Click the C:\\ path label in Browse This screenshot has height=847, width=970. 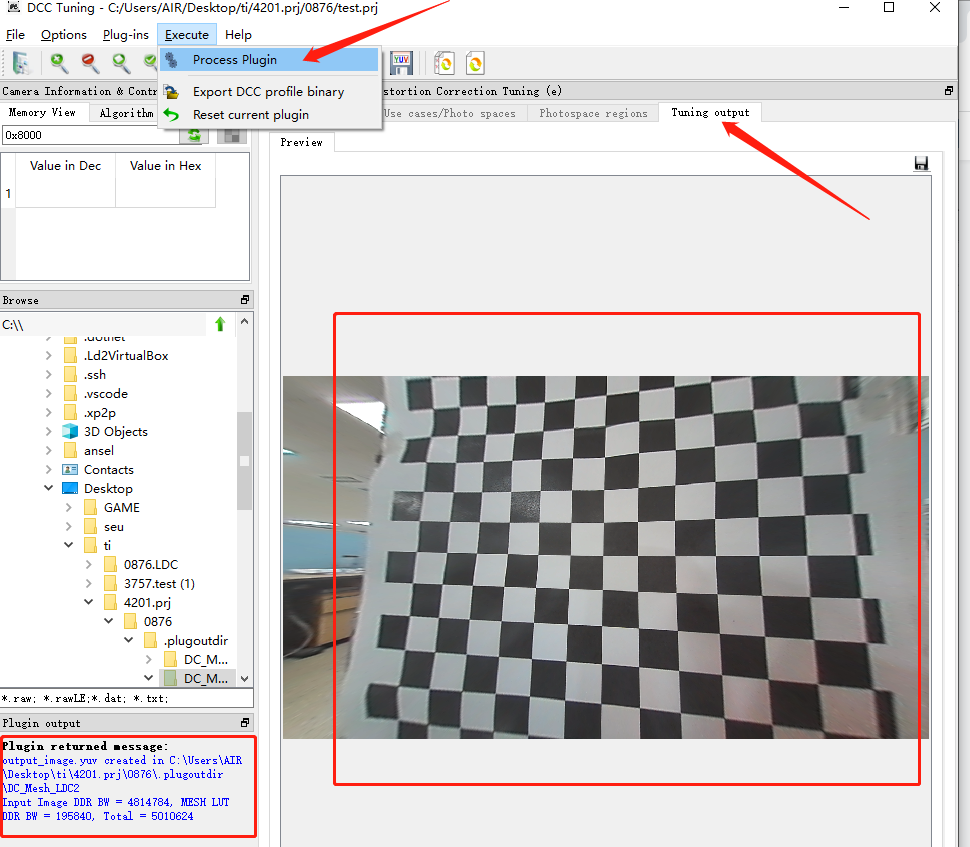(13, 325)
